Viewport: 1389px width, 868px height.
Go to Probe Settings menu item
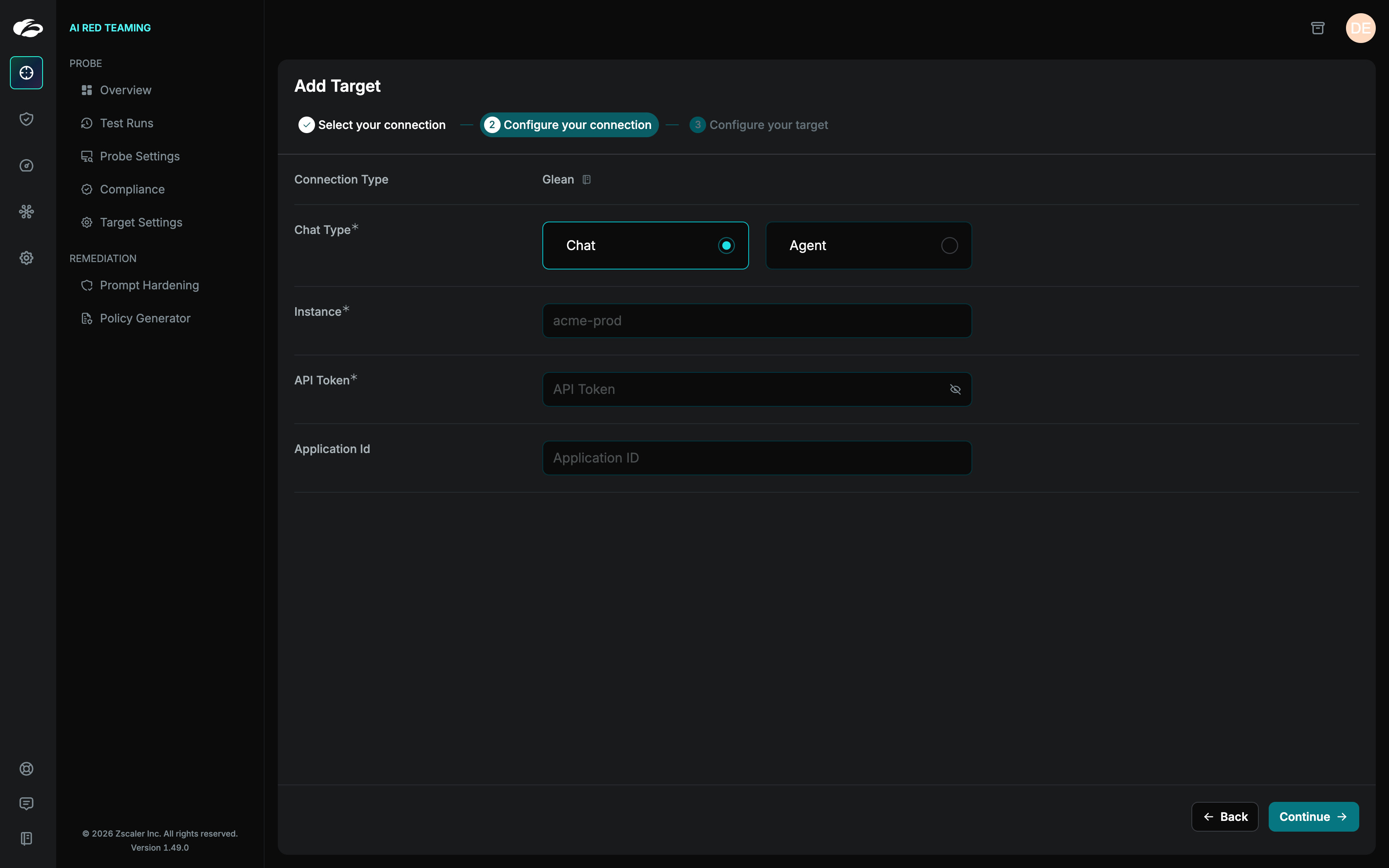pos(139,156)
